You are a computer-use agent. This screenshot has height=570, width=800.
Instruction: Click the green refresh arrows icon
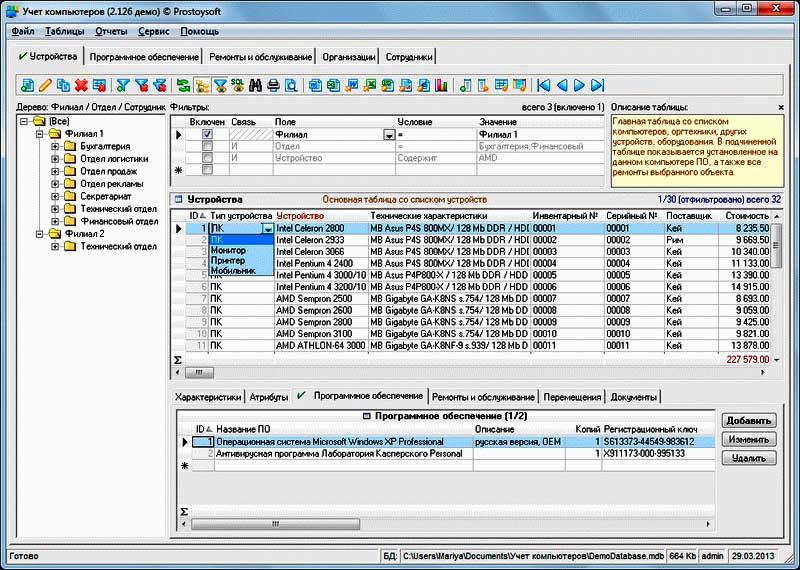coord(183,86)
